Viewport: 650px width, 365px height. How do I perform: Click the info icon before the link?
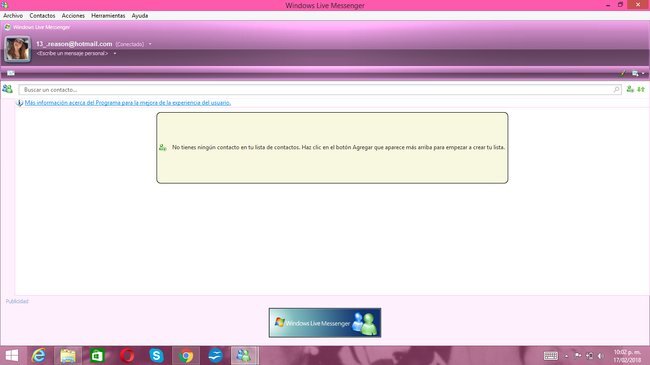[19, 103]
